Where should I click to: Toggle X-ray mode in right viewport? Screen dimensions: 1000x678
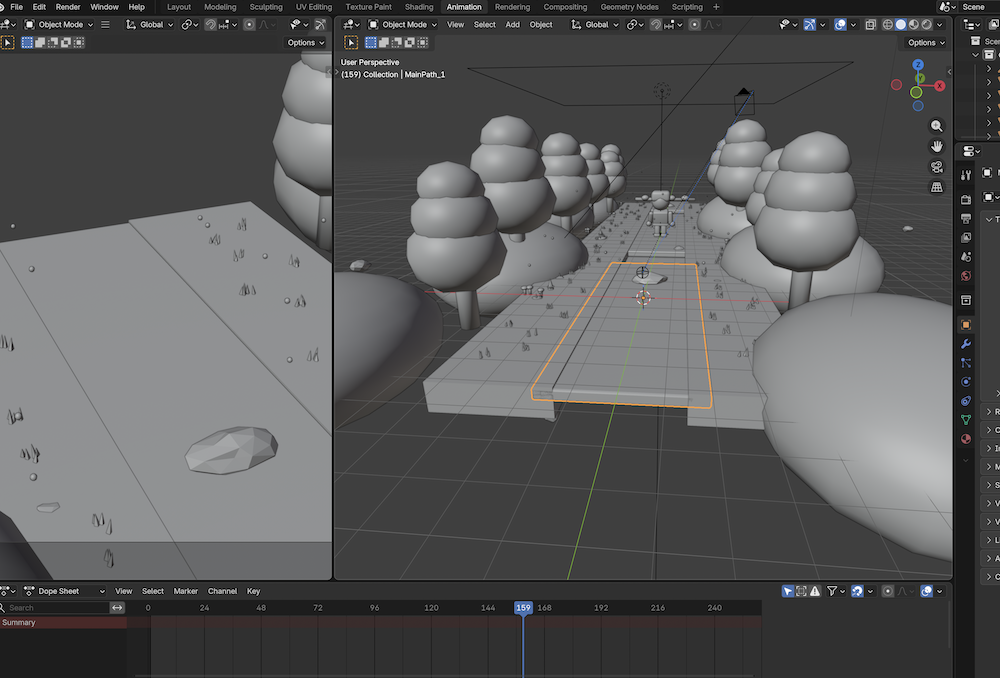(871, 24)
